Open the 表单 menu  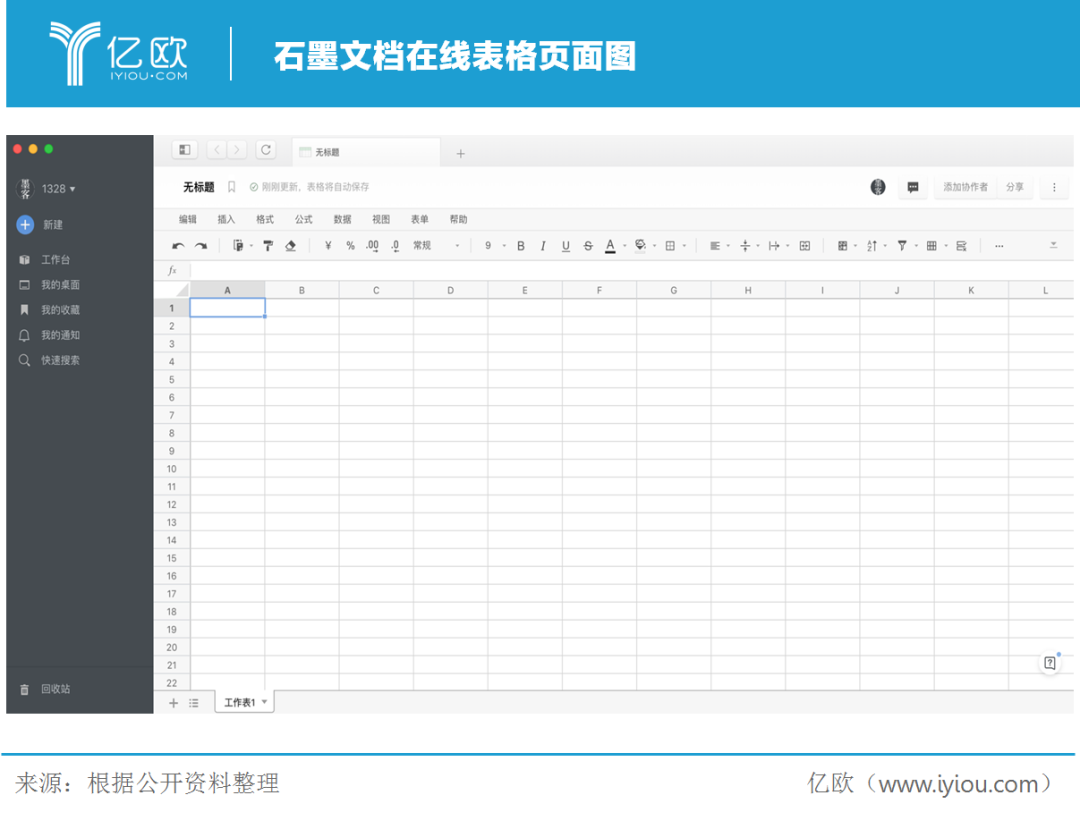point(419,219)
